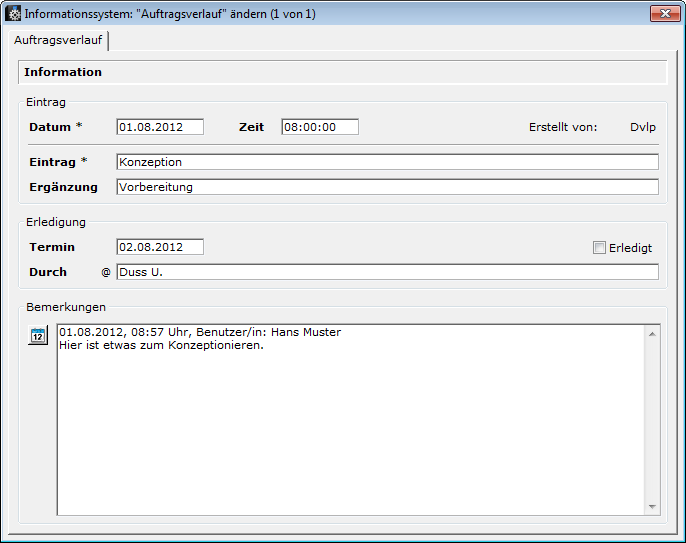686x543 pixels.
Task: Click the Termin field showing 02.08.2012
Action: click(160, 247)
